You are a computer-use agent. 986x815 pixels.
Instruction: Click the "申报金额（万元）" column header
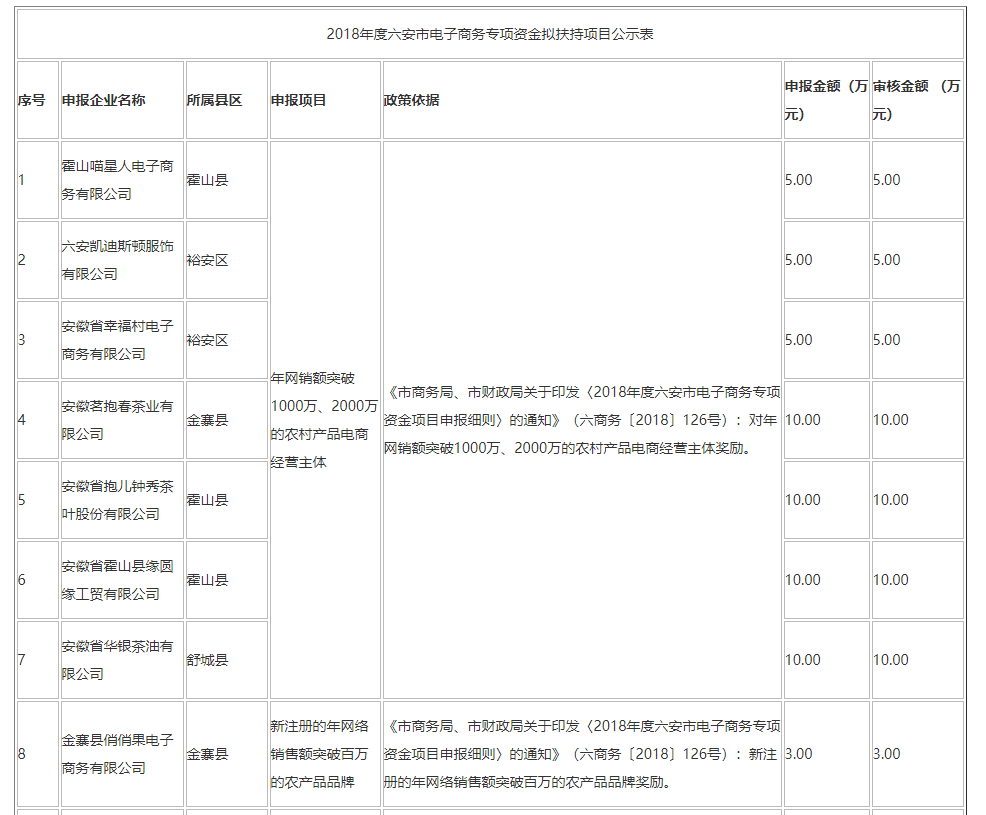coord(826,100)
